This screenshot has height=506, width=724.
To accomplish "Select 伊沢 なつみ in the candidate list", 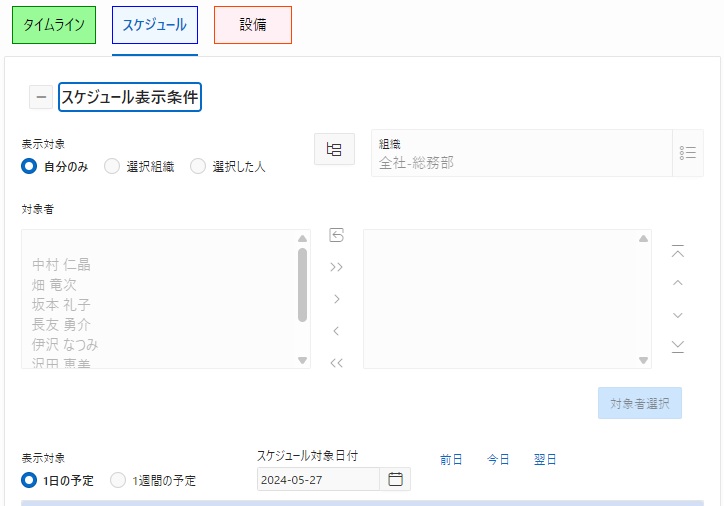I will pos(65,344).
